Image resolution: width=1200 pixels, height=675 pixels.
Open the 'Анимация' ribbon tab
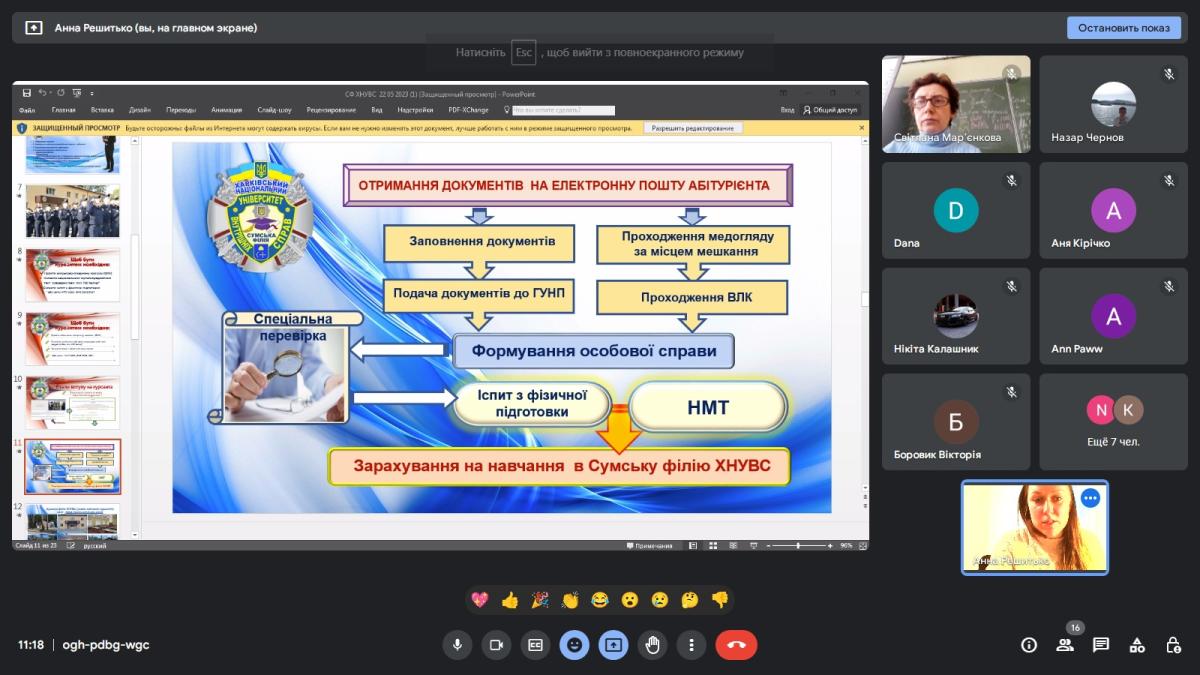[x=226, y=110]
